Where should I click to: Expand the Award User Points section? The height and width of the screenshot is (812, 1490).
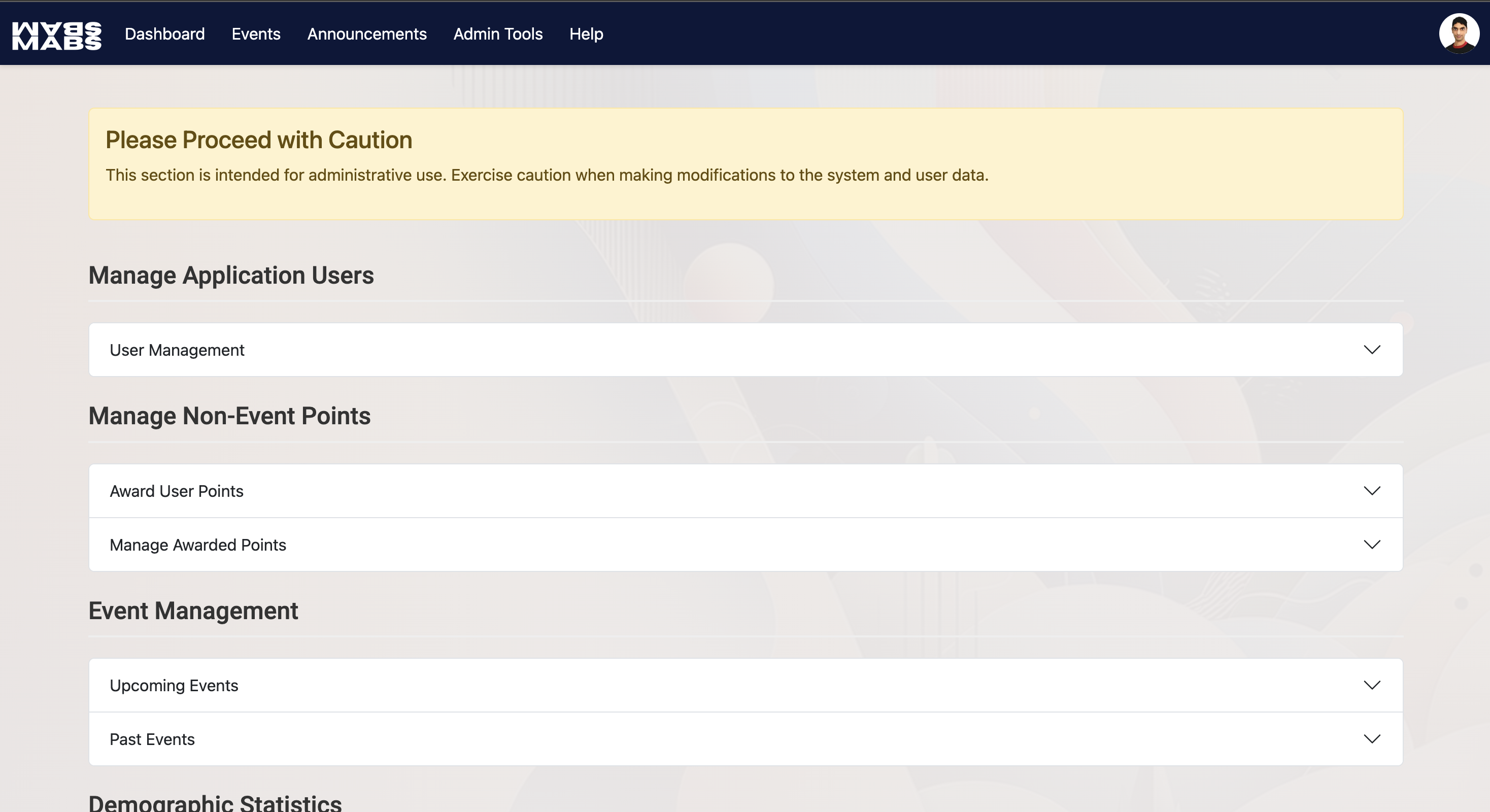pos(177,491)
